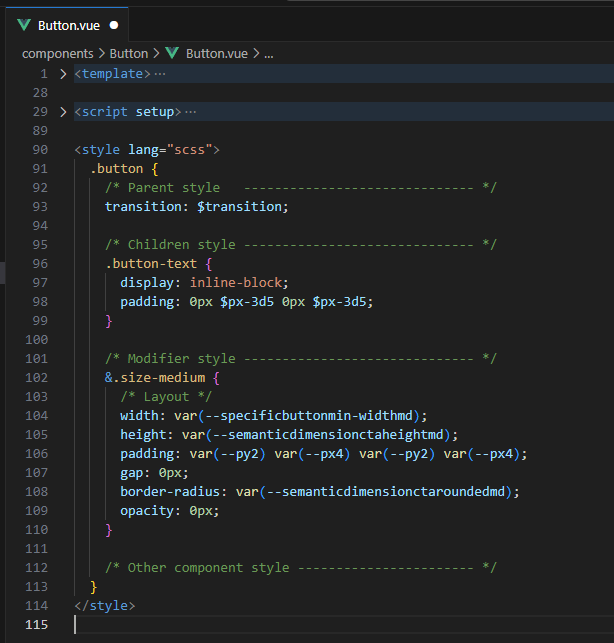
Task: Open the components breadcrumb segment
Action: coord(57,54)
